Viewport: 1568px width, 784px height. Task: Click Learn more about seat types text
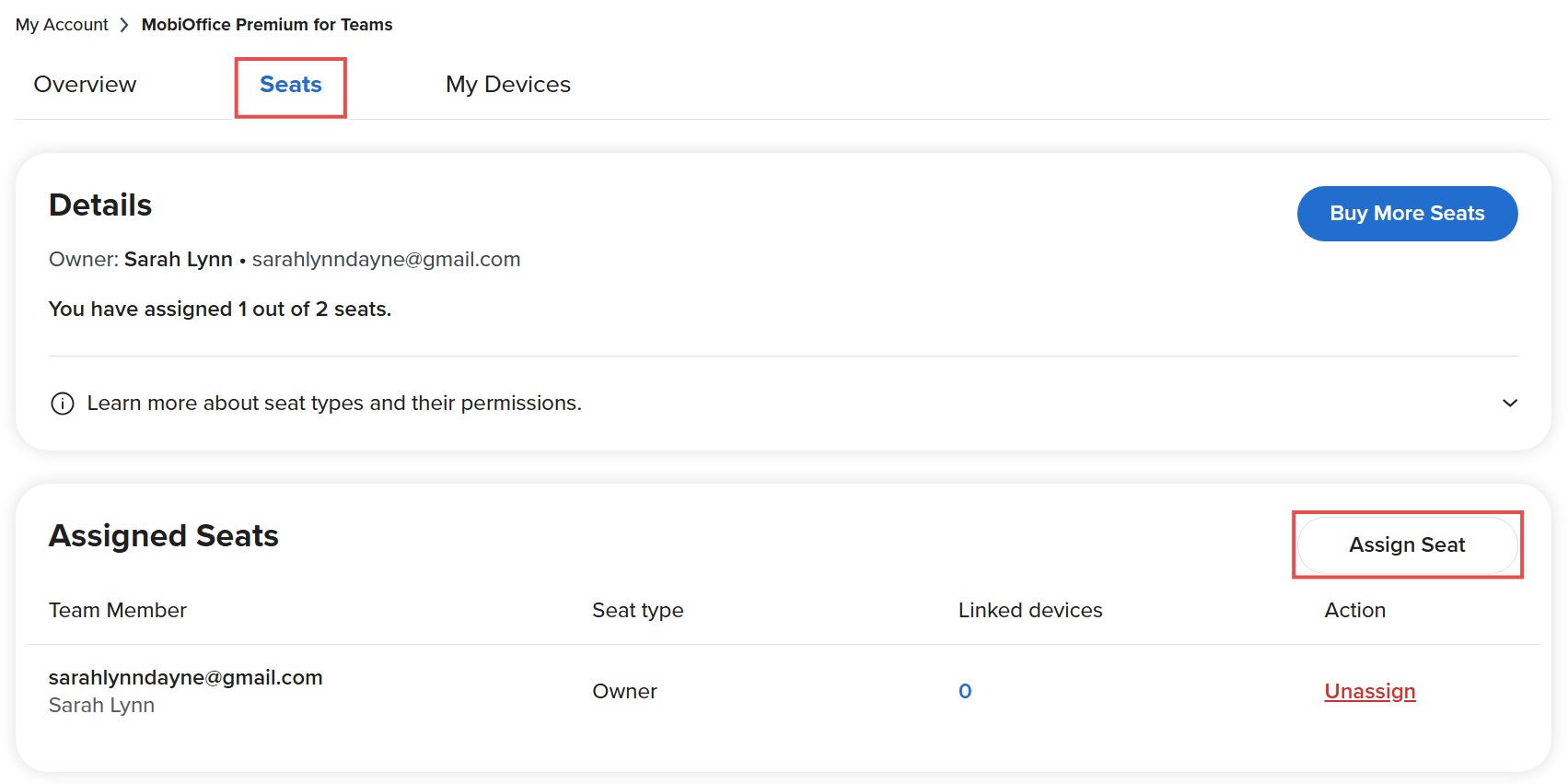[x=334, y=404]
